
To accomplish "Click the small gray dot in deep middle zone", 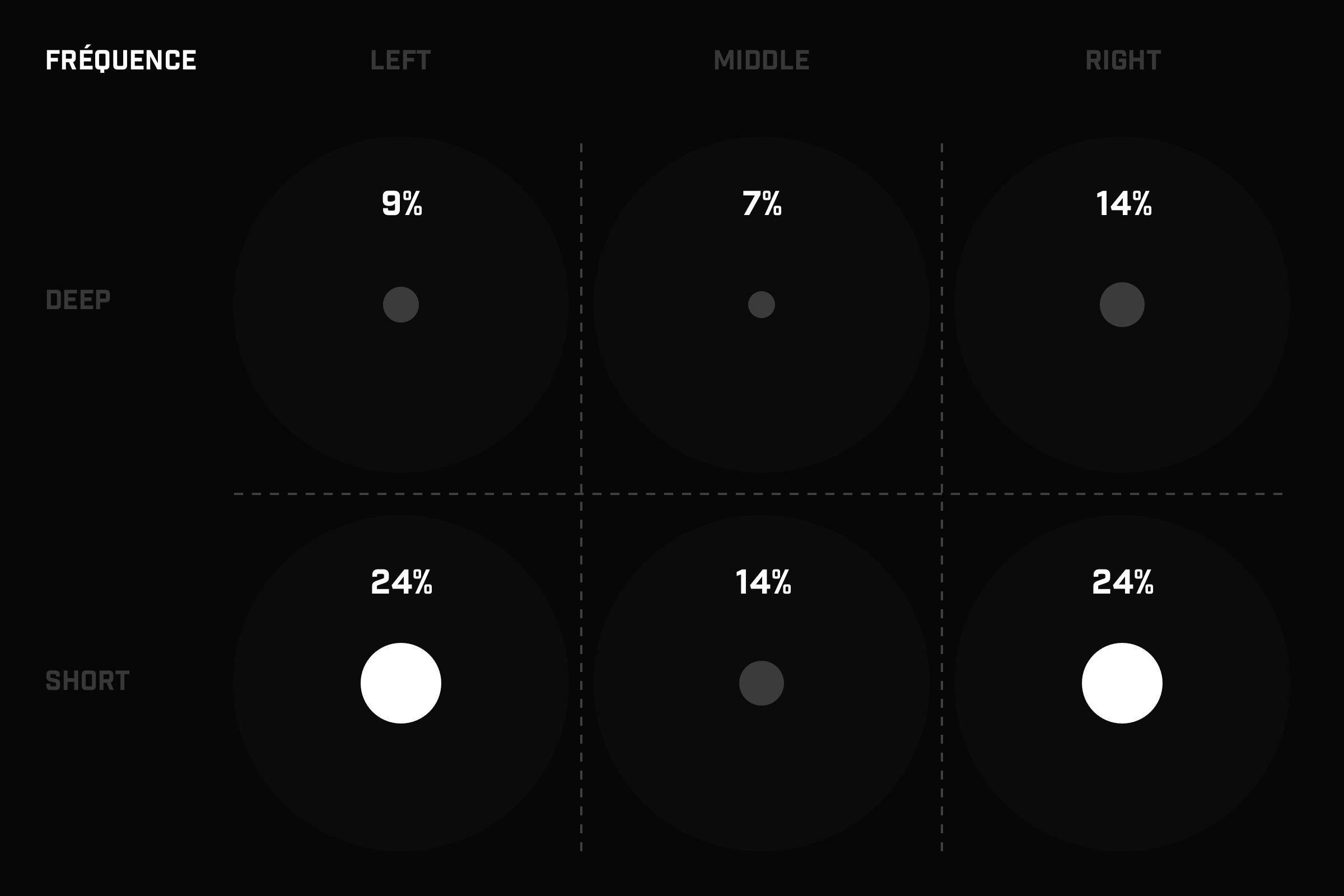I will 761,305.
